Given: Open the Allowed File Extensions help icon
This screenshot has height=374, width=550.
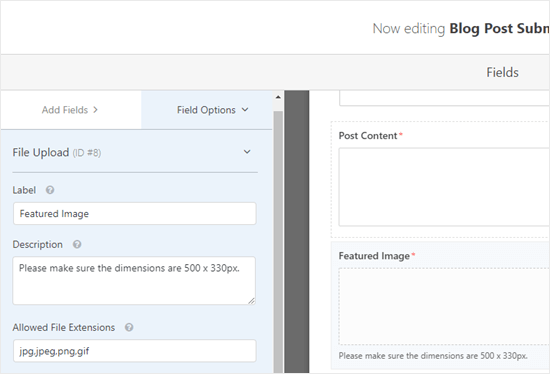Looking at the screenshot, I should [129, 327].
